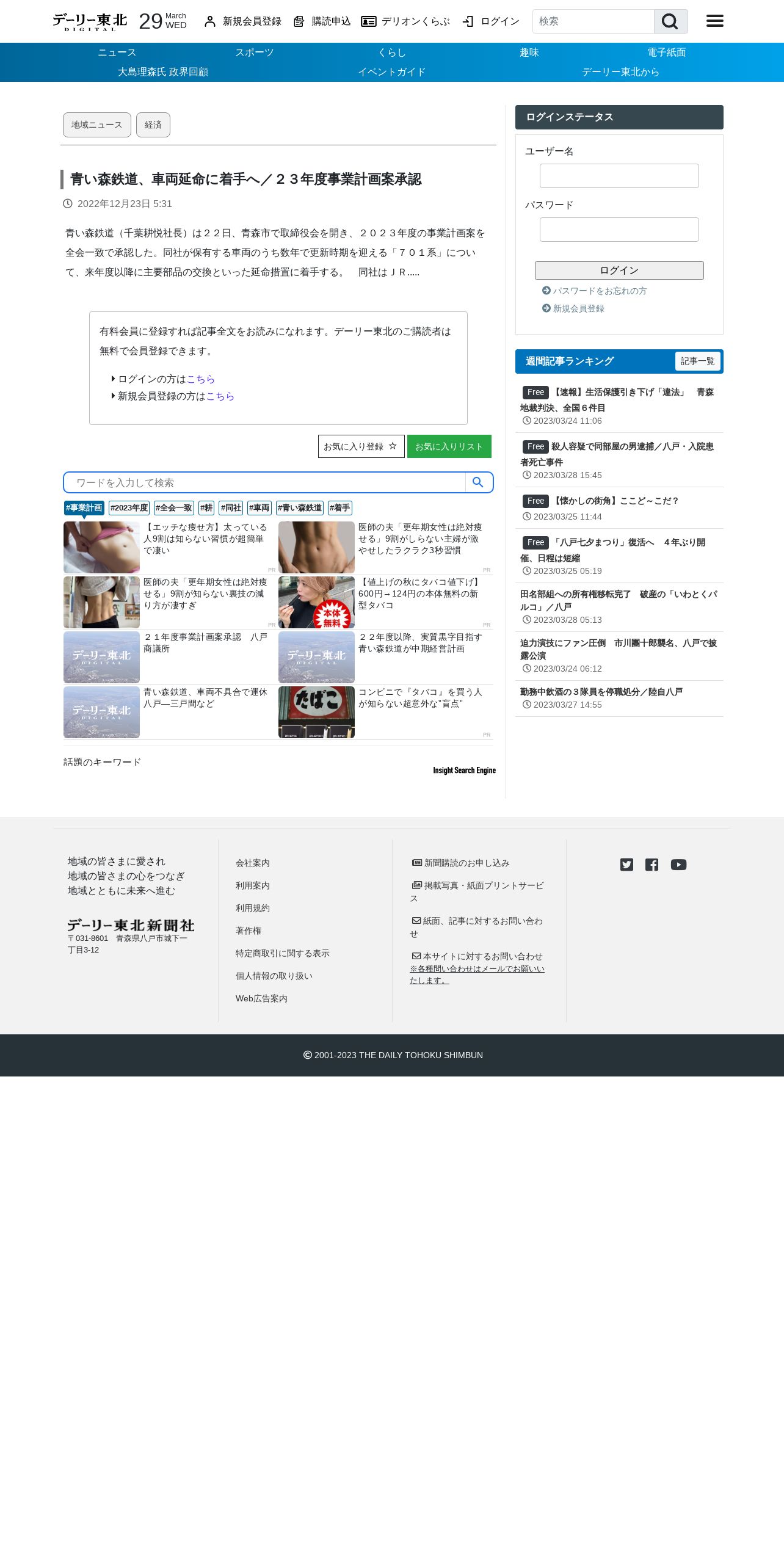Open ranking article 生活保護引き下げ「違法」
This screenshot has height=1568, width=784.
[617, 400]
